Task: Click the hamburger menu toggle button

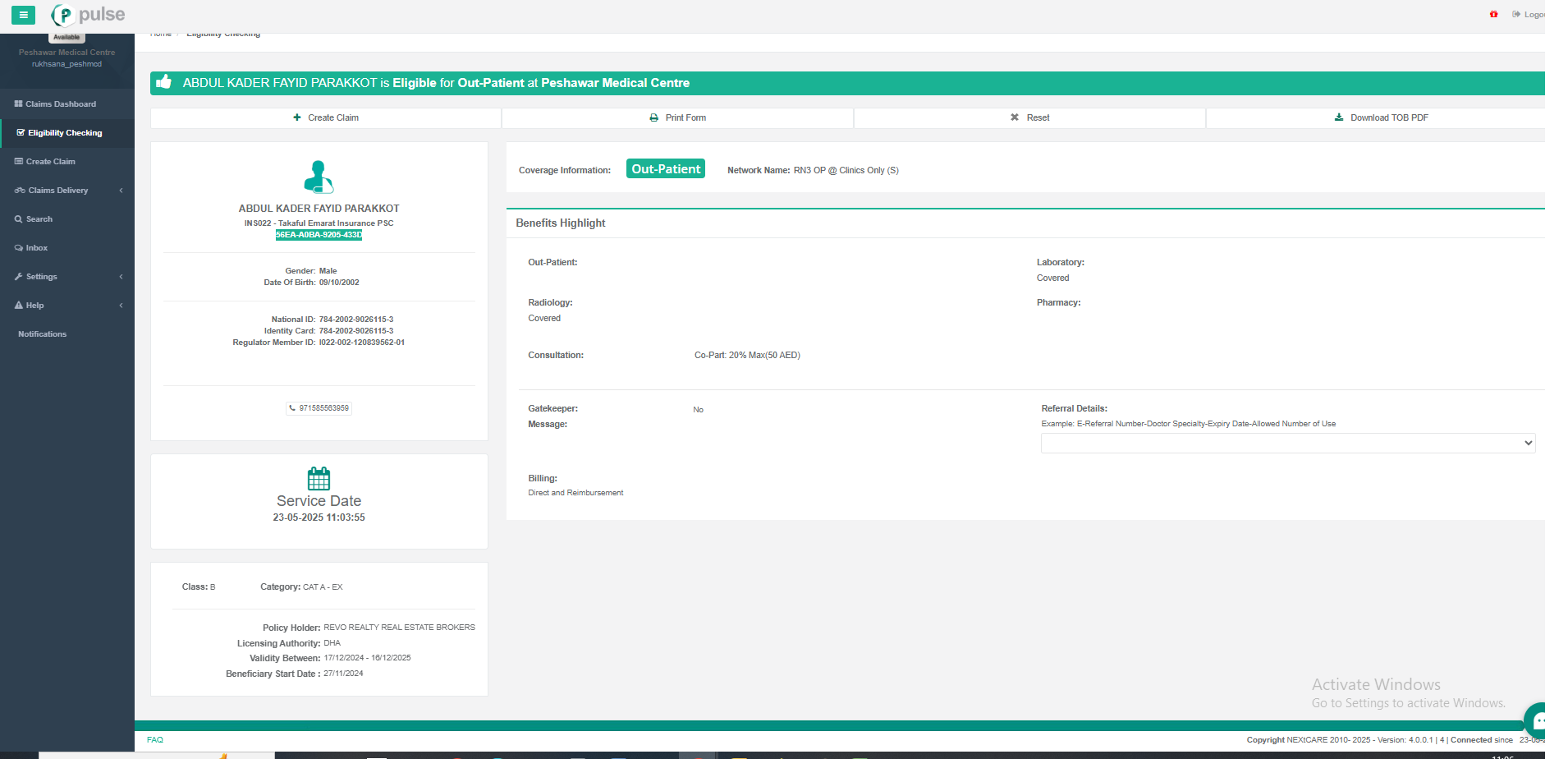Action: [x=23, y=15]
